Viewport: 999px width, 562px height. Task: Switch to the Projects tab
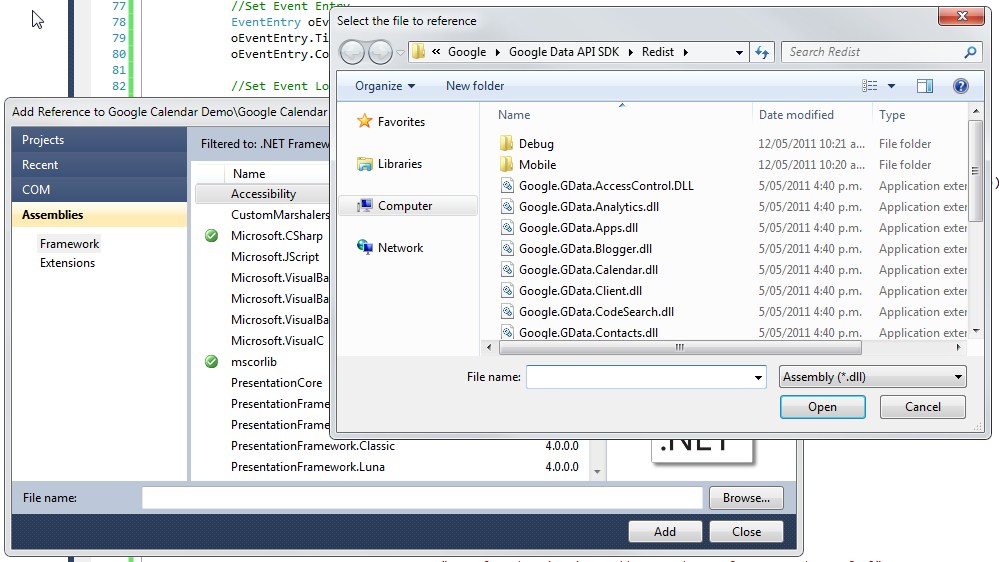tap(99, 140)
